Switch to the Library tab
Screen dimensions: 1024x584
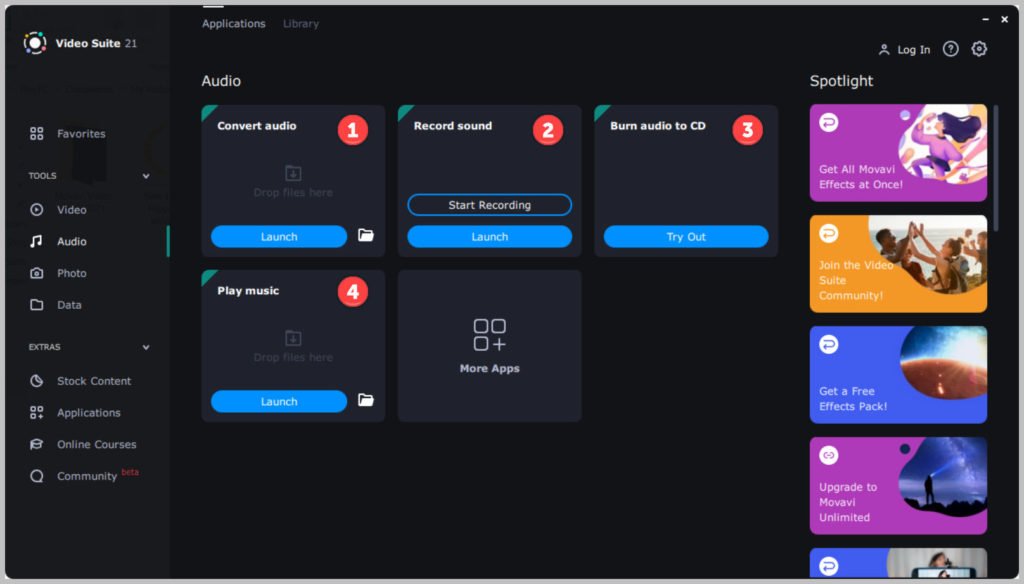coord(301,24)
